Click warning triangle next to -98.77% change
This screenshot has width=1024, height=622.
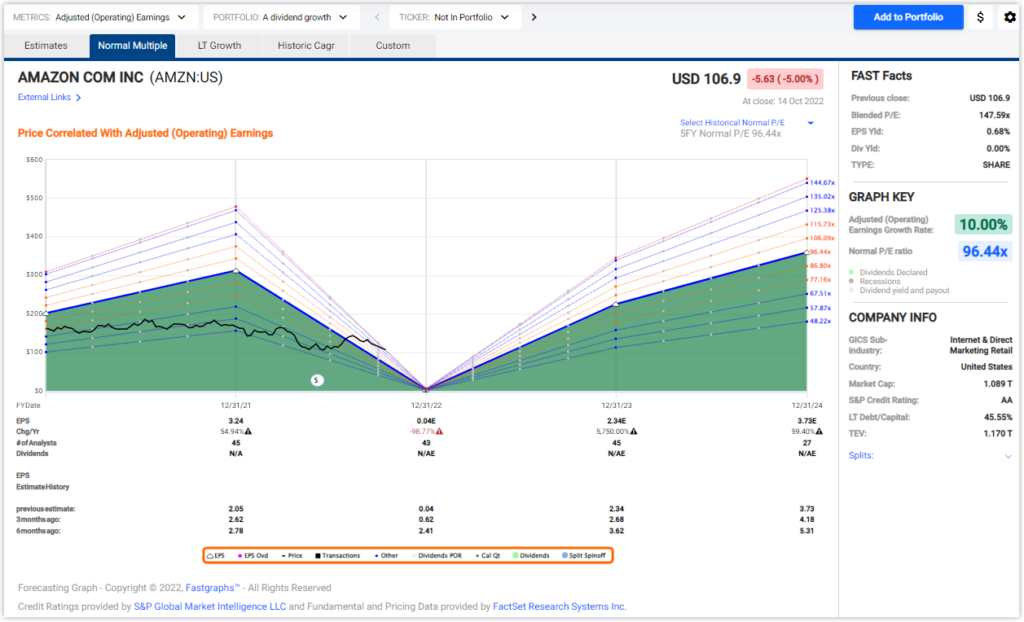click(x=440, y=431)
